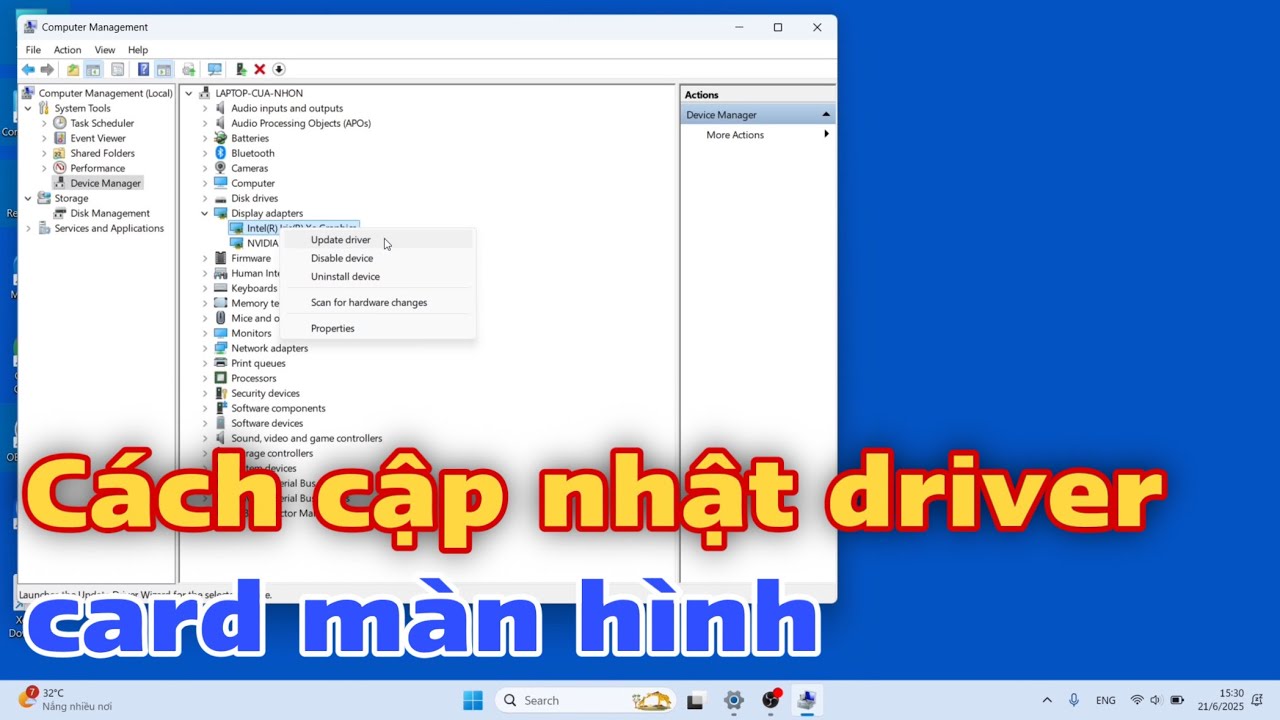This screenshot has width=1280, height=720.
Task: Click the Print toolbar icon
Action: [x=189, y=69]
